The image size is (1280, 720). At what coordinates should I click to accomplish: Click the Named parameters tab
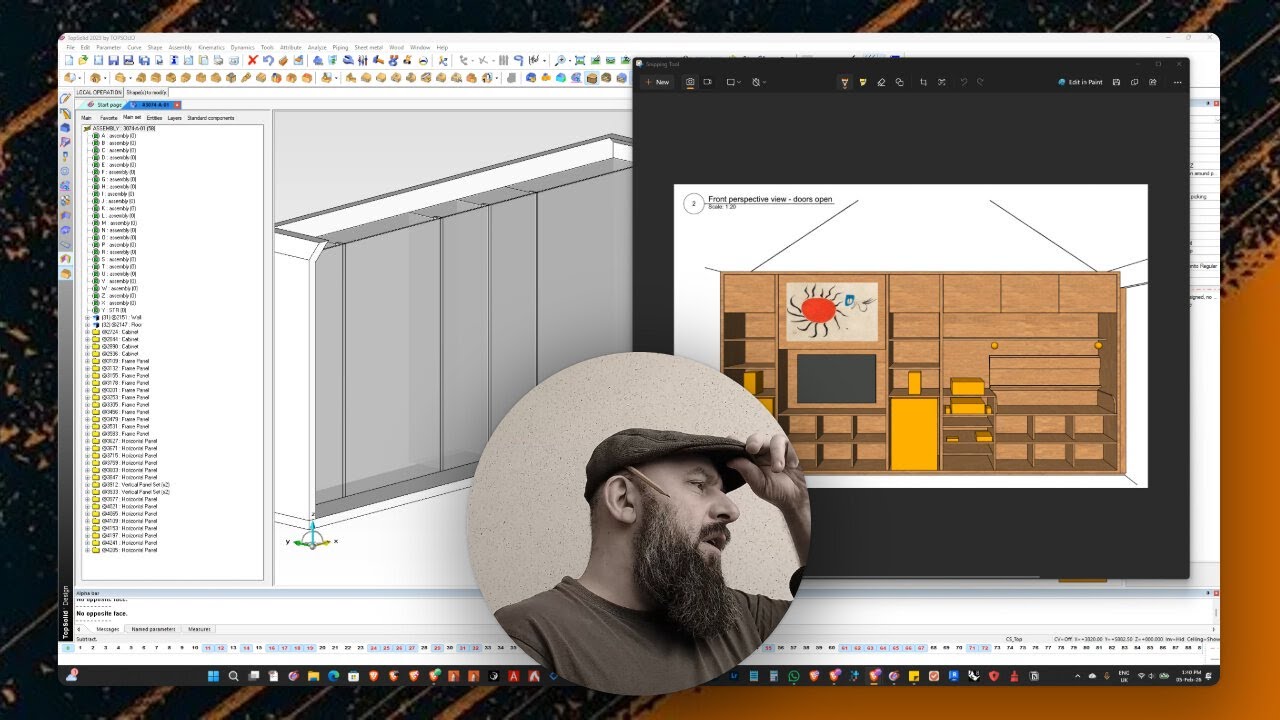pos(154,629)
